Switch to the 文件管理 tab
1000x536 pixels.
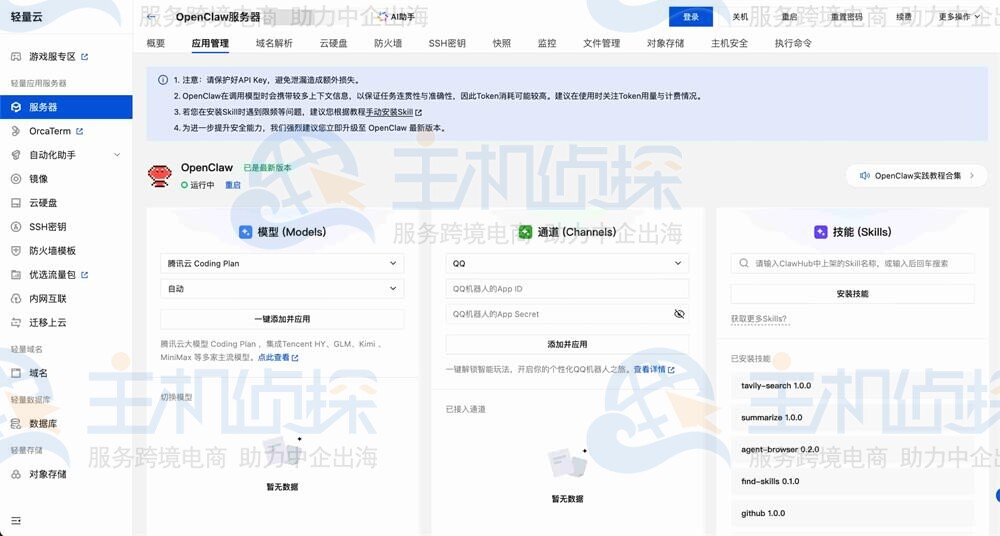[601, 43]
